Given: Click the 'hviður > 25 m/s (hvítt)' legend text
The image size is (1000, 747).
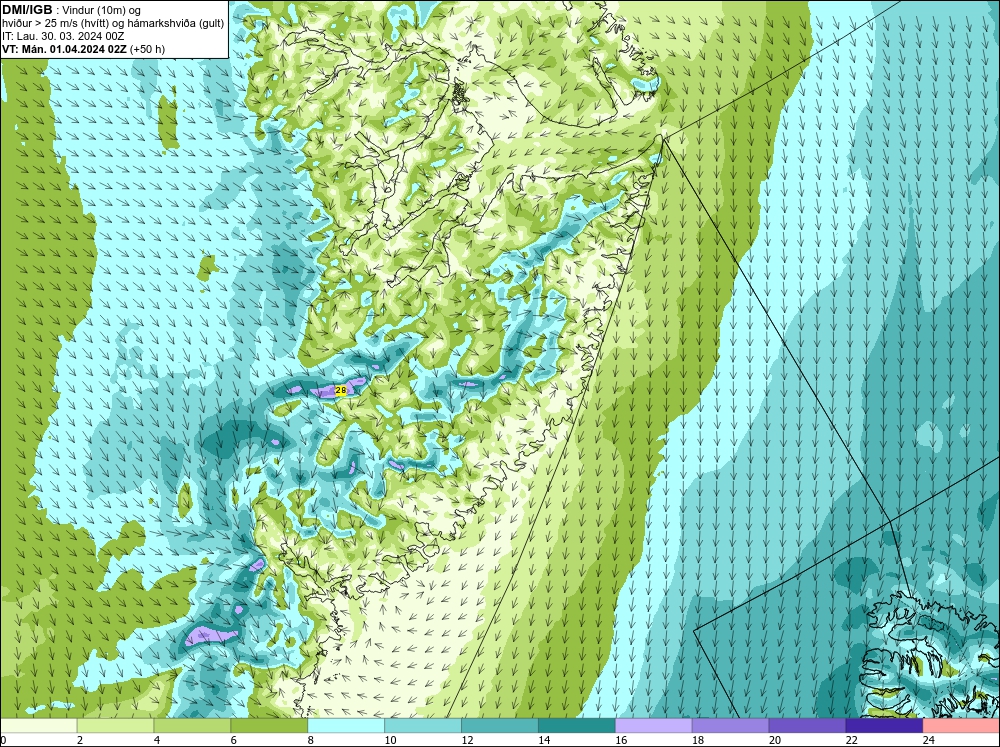Looking at the screenshot, I should [54, 24].
